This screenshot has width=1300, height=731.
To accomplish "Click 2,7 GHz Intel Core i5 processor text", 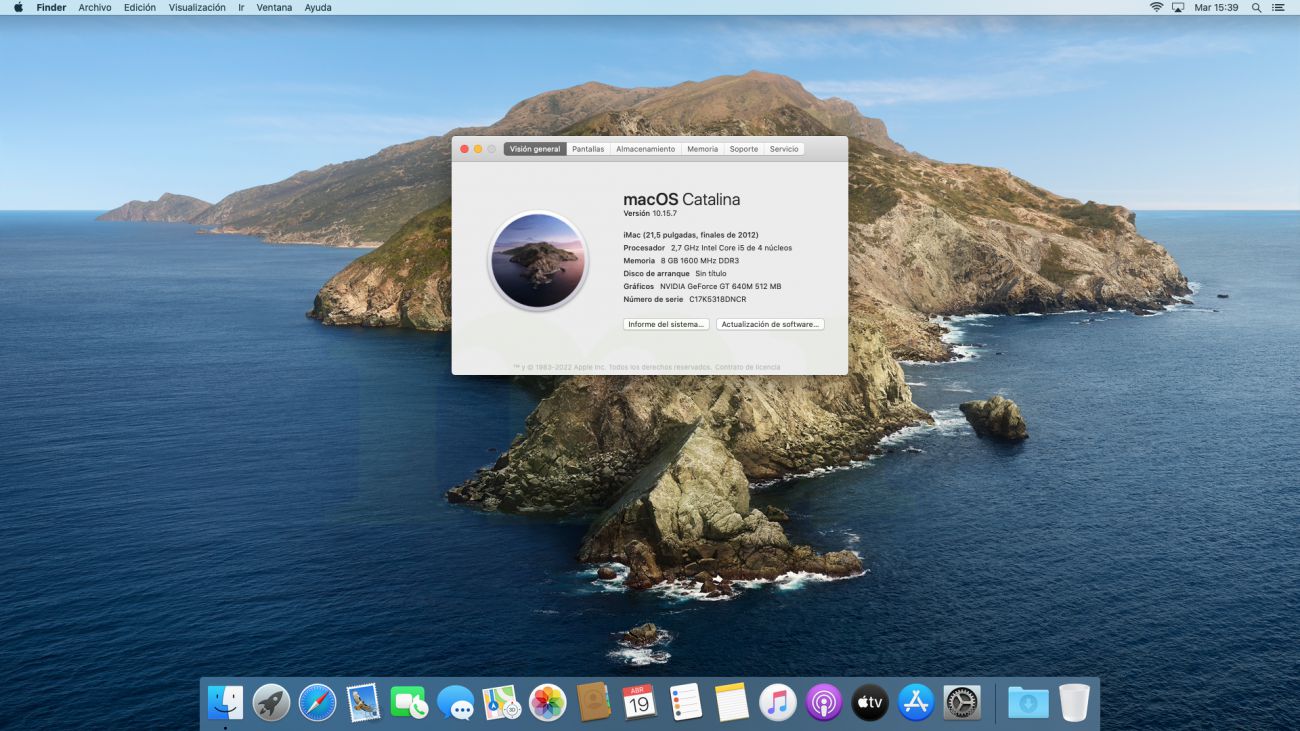I will (x=731, y=247).
